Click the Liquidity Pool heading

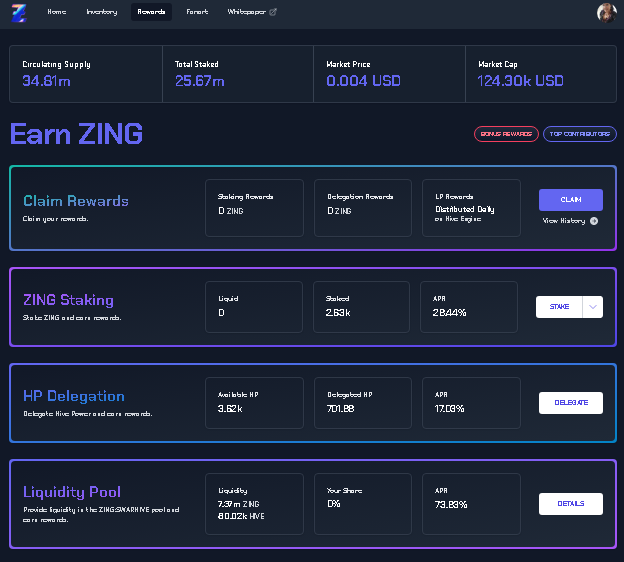(x=72, y=492)
